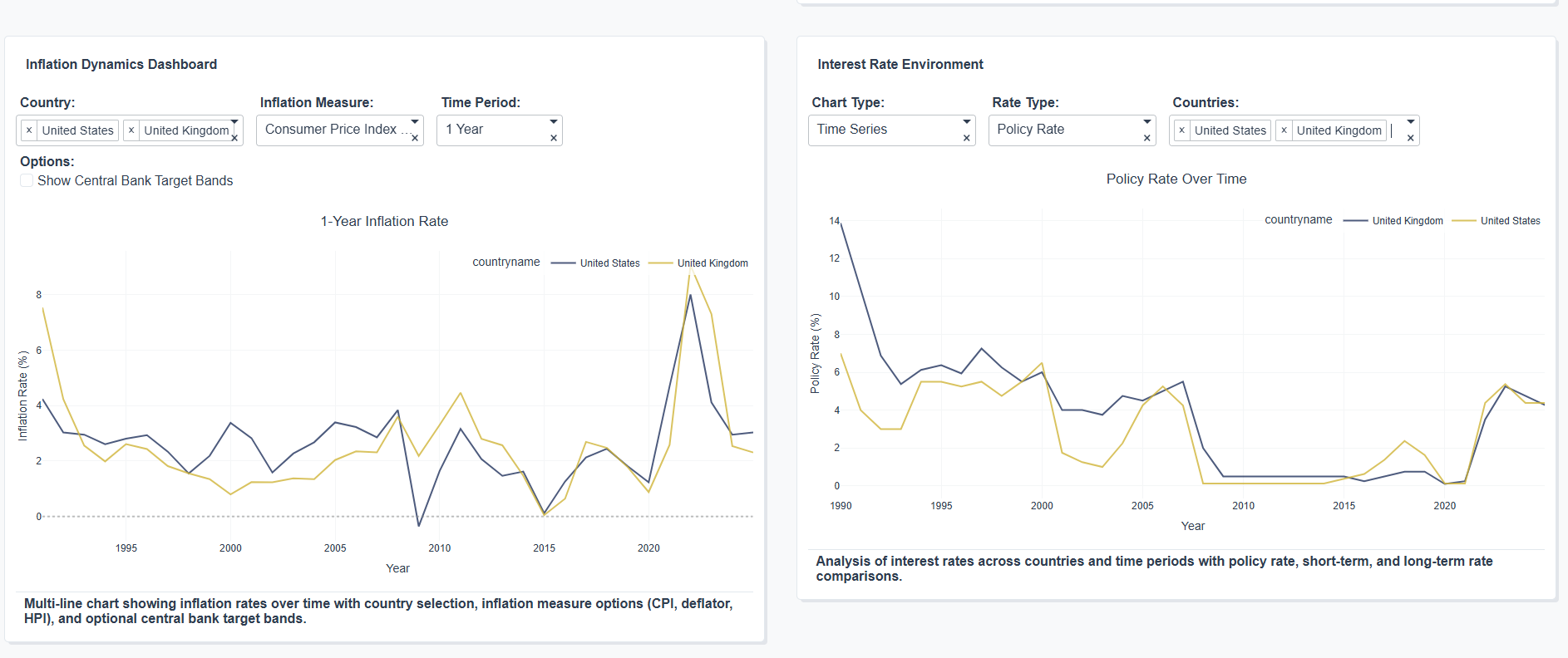Clear the Chart Type selection
The height and width of the screenshot is (658, 1568).
[x=967, y=139]
